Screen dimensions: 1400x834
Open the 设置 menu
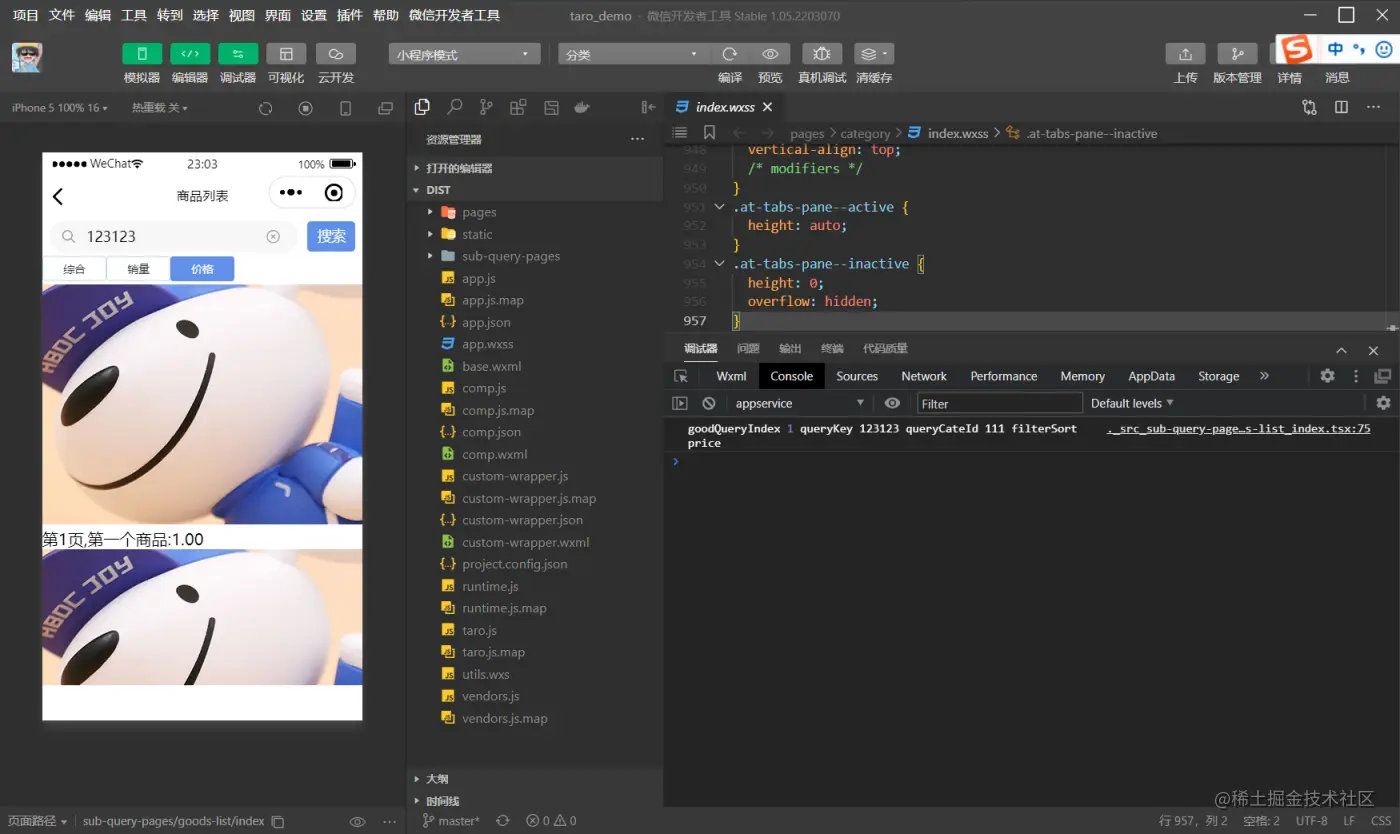[314, 15]
